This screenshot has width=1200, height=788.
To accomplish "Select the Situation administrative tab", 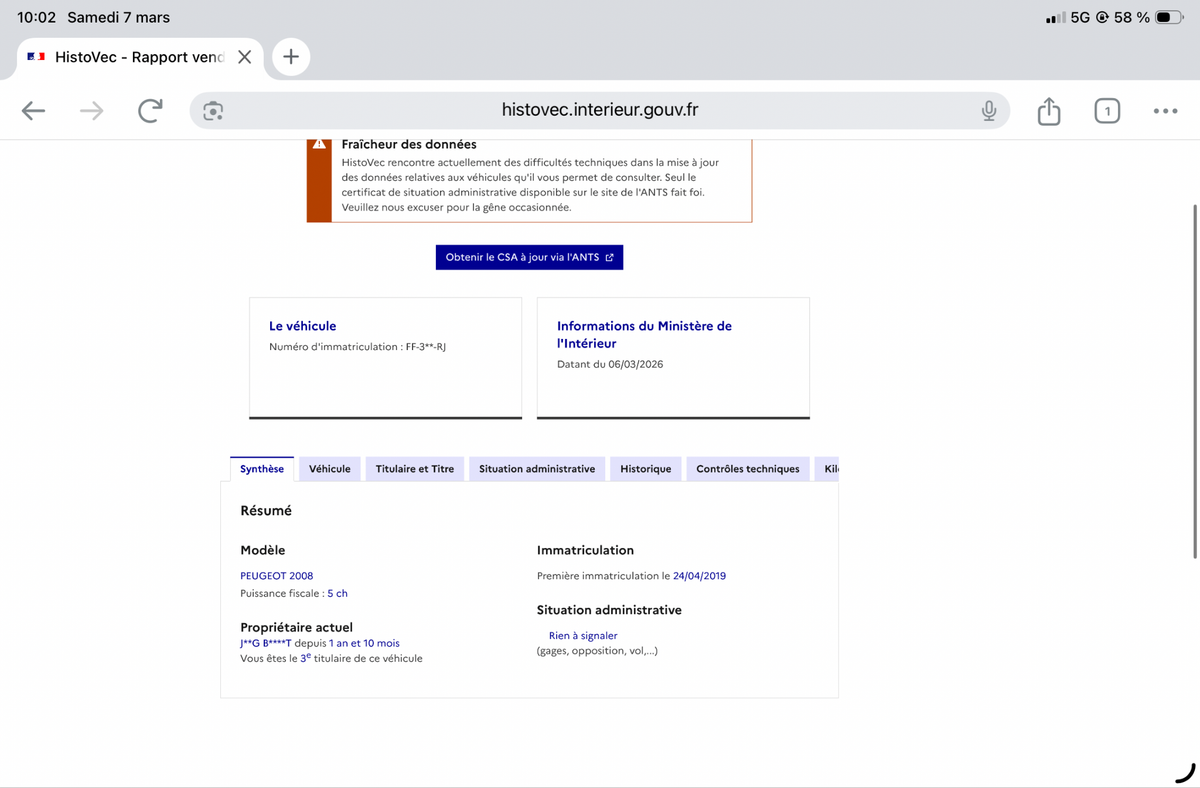I will click(536, 469).
